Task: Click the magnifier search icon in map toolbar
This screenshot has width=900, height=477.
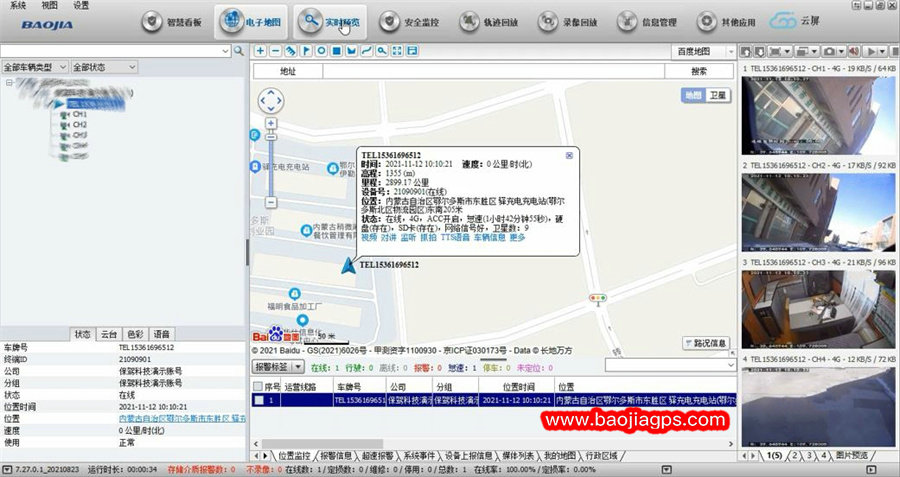Action: pyautogui.click(x=382, y=51)
